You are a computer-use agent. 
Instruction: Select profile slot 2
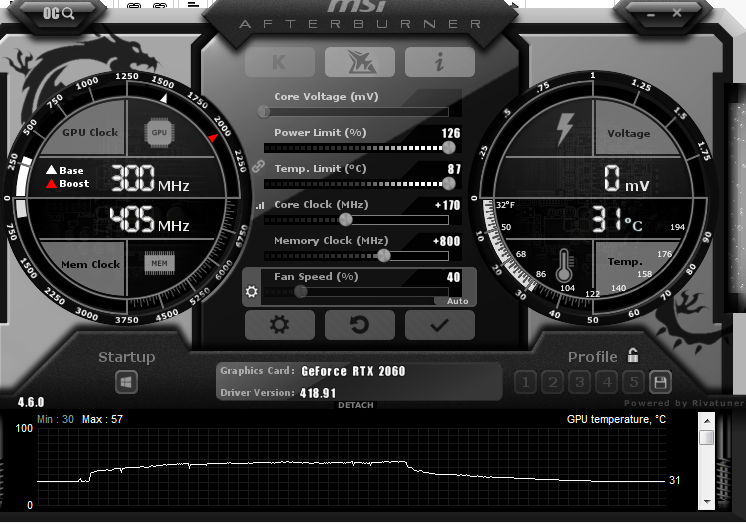pyautogui.click(x=552, y=382)
